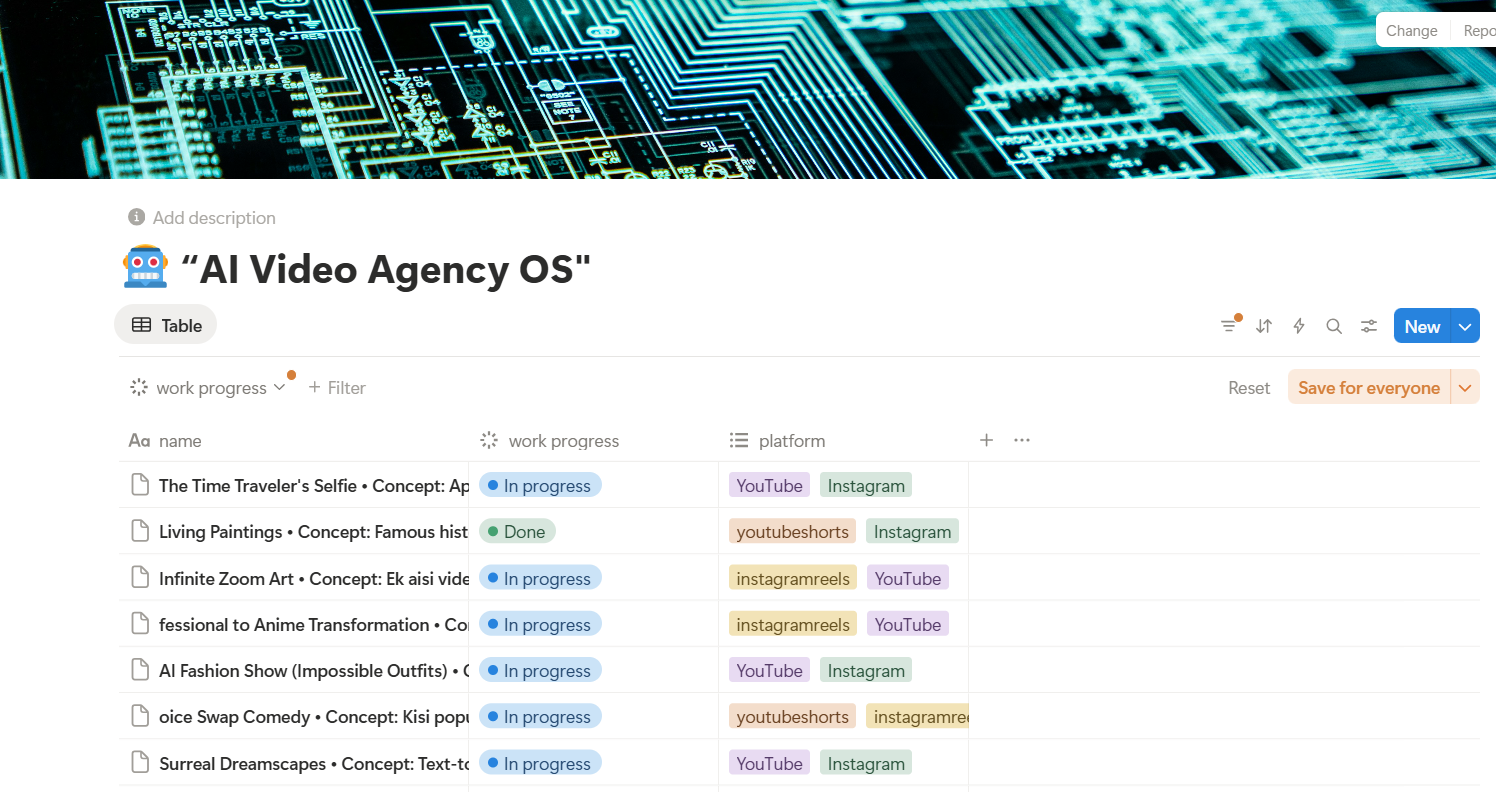Add a new property with the plus icon
1496x792 pixels.
[x=986, y=439]
